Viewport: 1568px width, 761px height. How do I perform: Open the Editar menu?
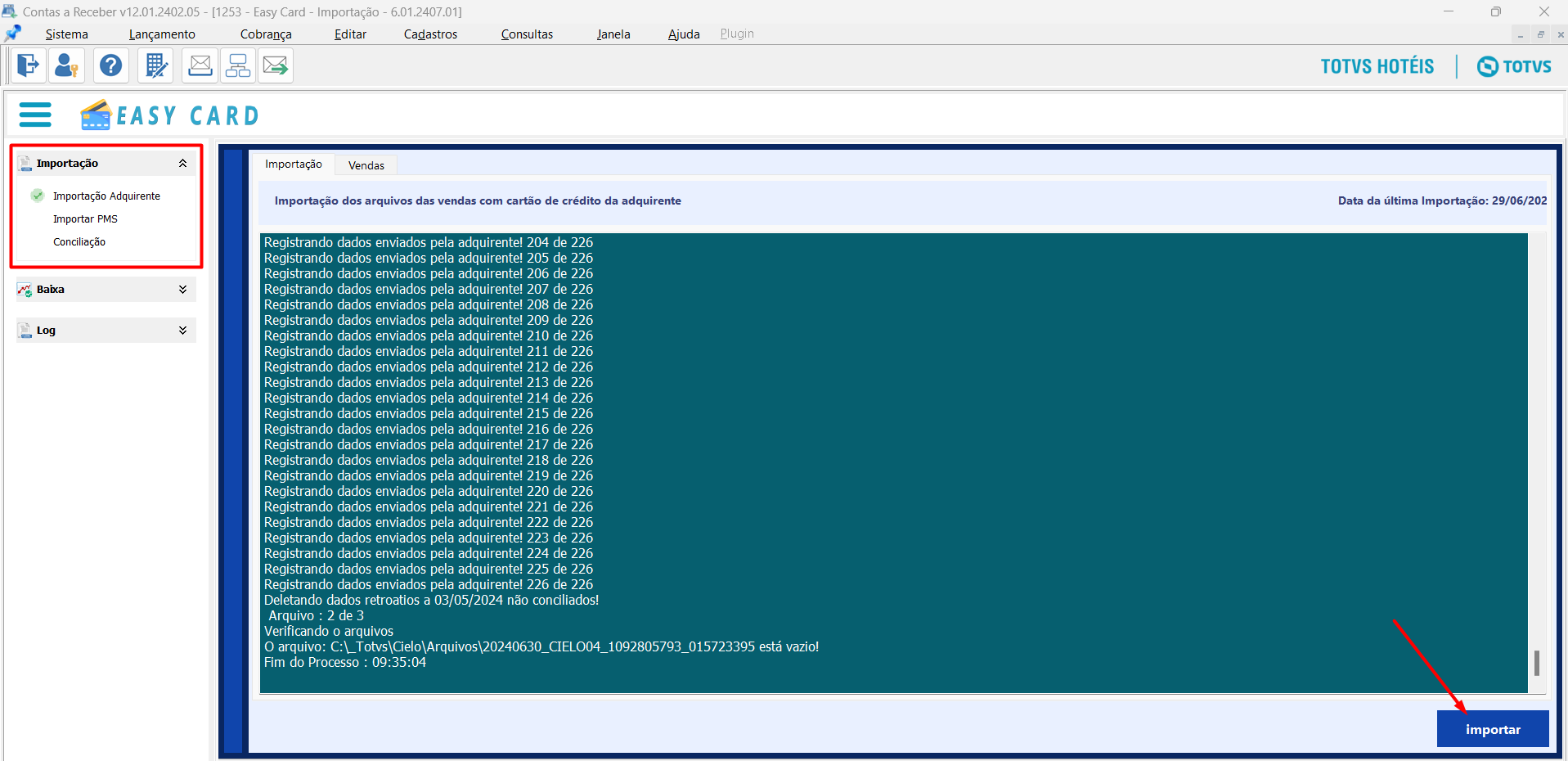[350, 34]
